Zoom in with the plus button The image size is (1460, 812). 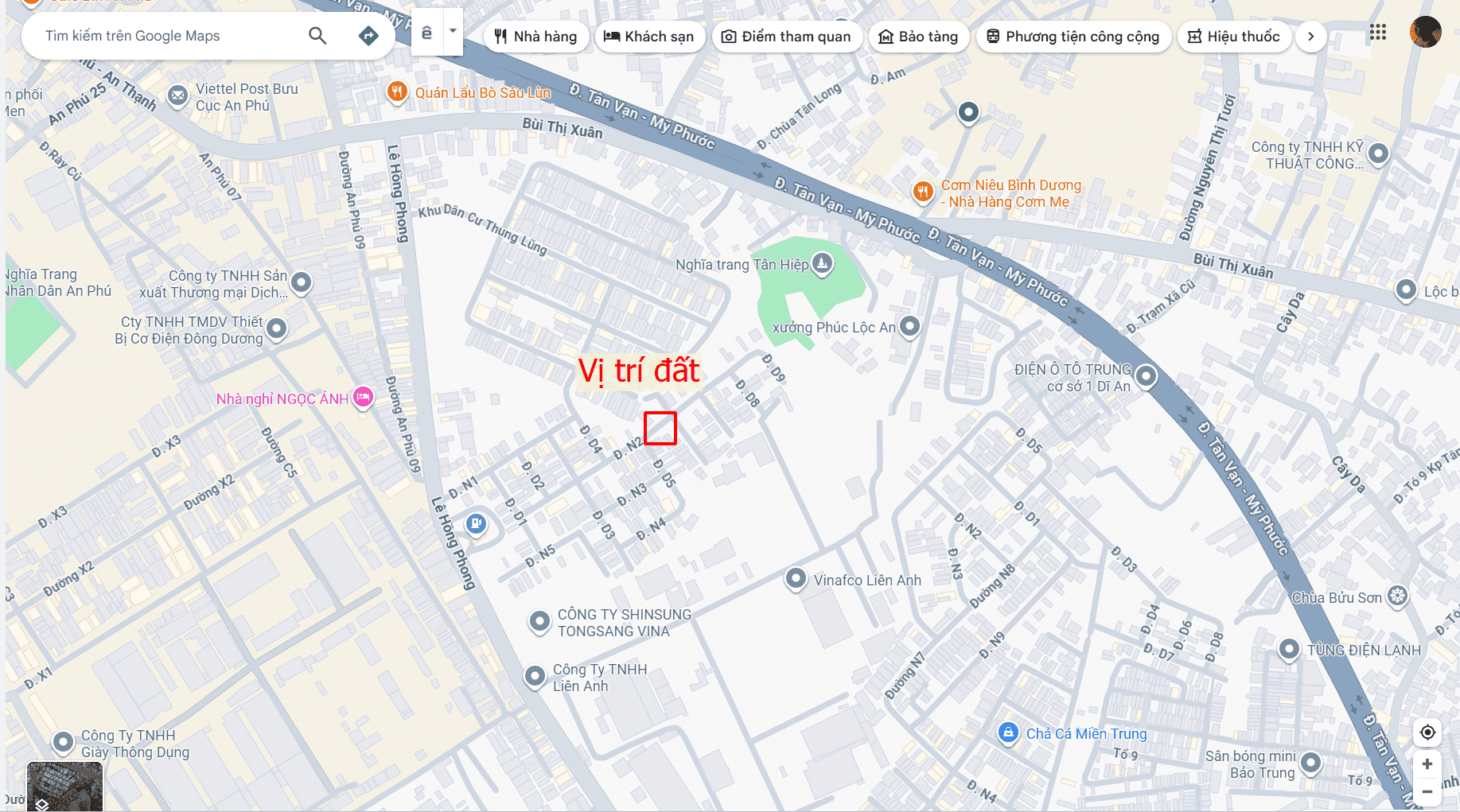tap(1427, 764)
